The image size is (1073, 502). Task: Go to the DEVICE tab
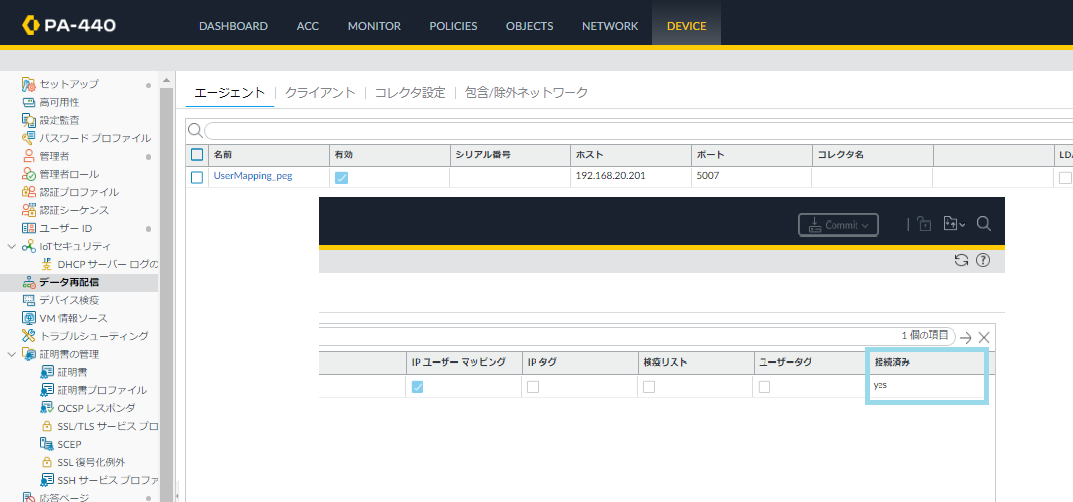click(686, 26)
